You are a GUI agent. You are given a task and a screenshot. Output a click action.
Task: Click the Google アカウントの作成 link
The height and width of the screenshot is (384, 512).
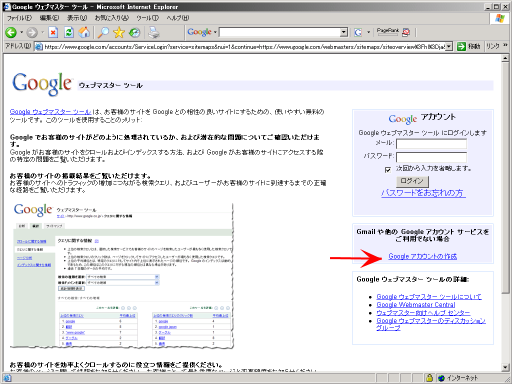423,256
